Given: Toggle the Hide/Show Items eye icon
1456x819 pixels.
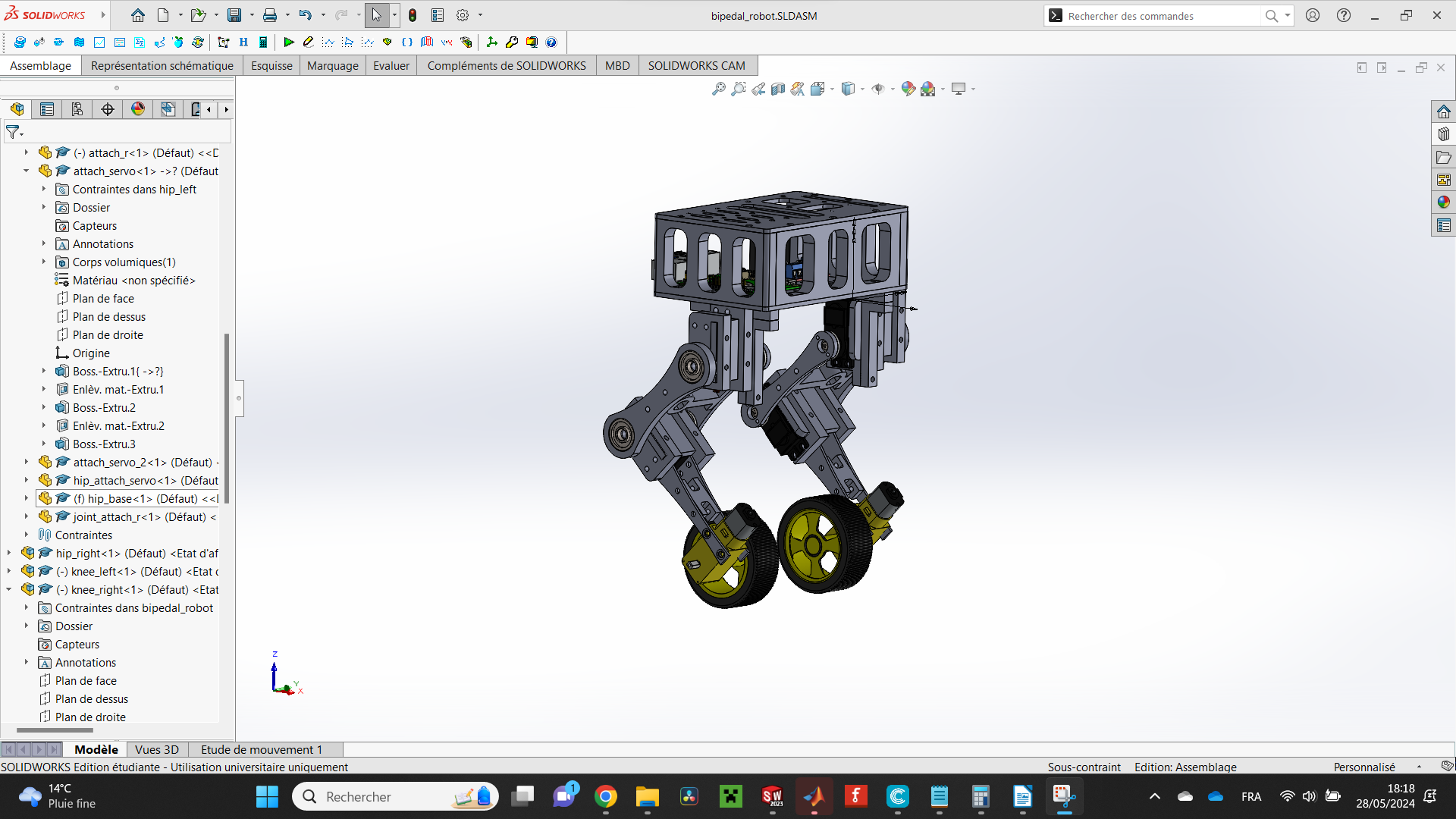Looking at the screenshot, I should [x=878, y=89].
